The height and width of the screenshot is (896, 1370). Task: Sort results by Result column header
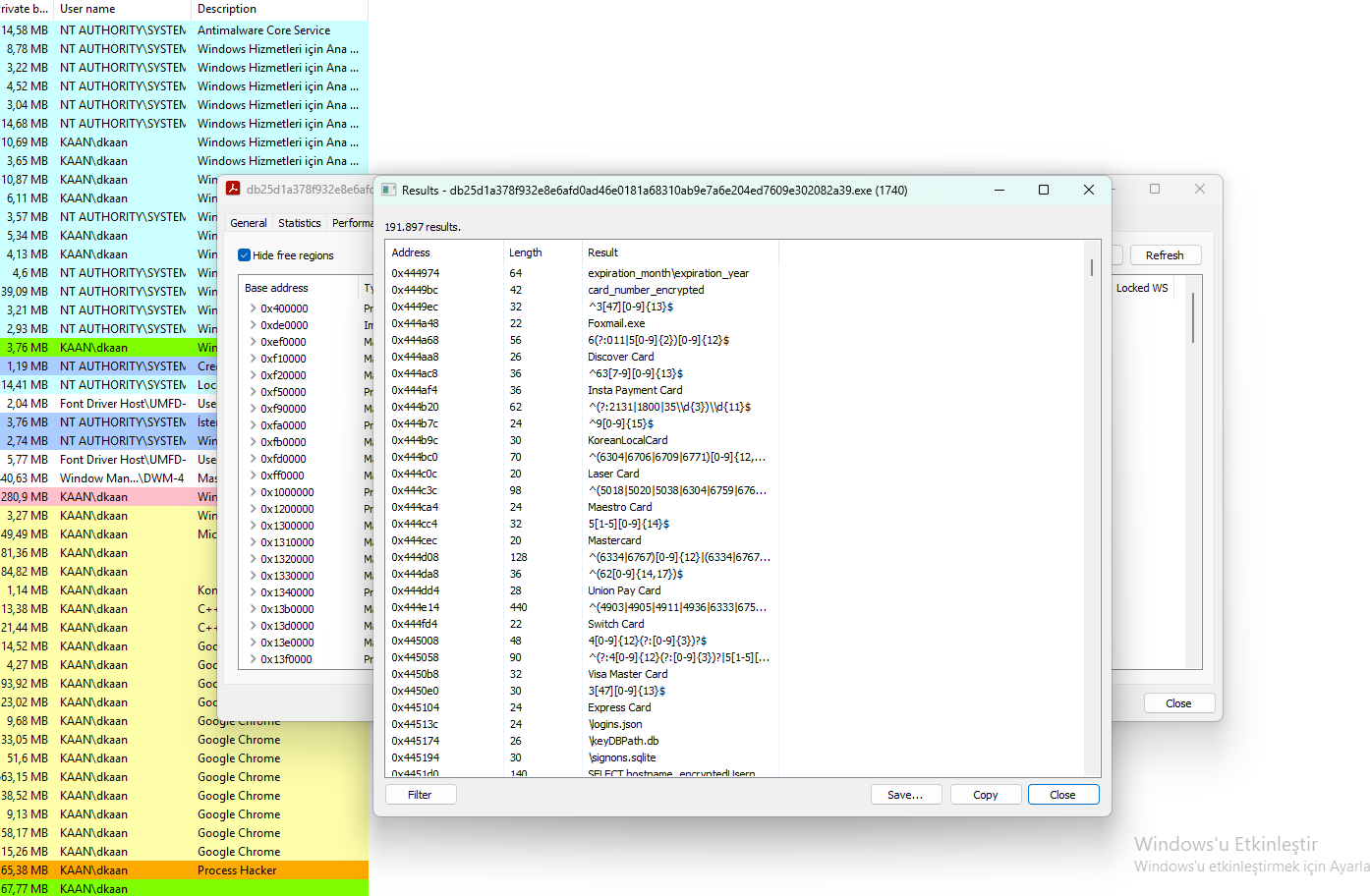[x=680, y=252]
